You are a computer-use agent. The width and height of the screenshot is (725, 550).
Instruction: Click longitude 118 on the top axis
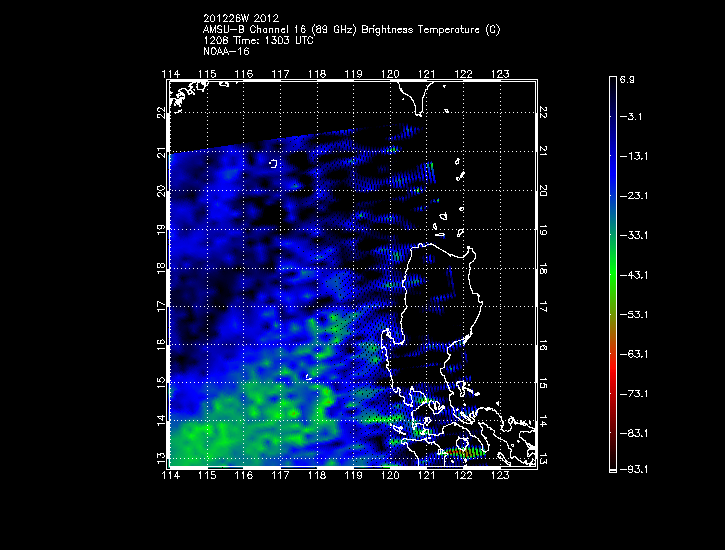(x=317, y=74)
